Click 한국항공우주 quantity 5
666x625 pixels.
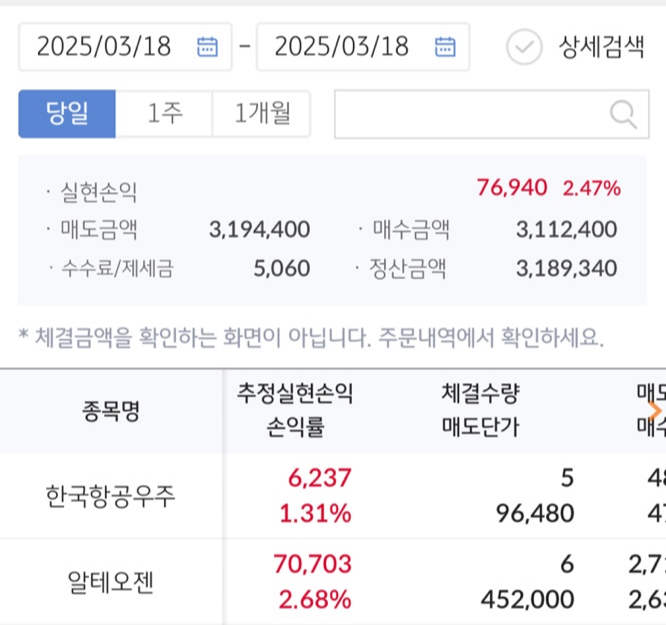pyautogui.click(x=567, y=478)
